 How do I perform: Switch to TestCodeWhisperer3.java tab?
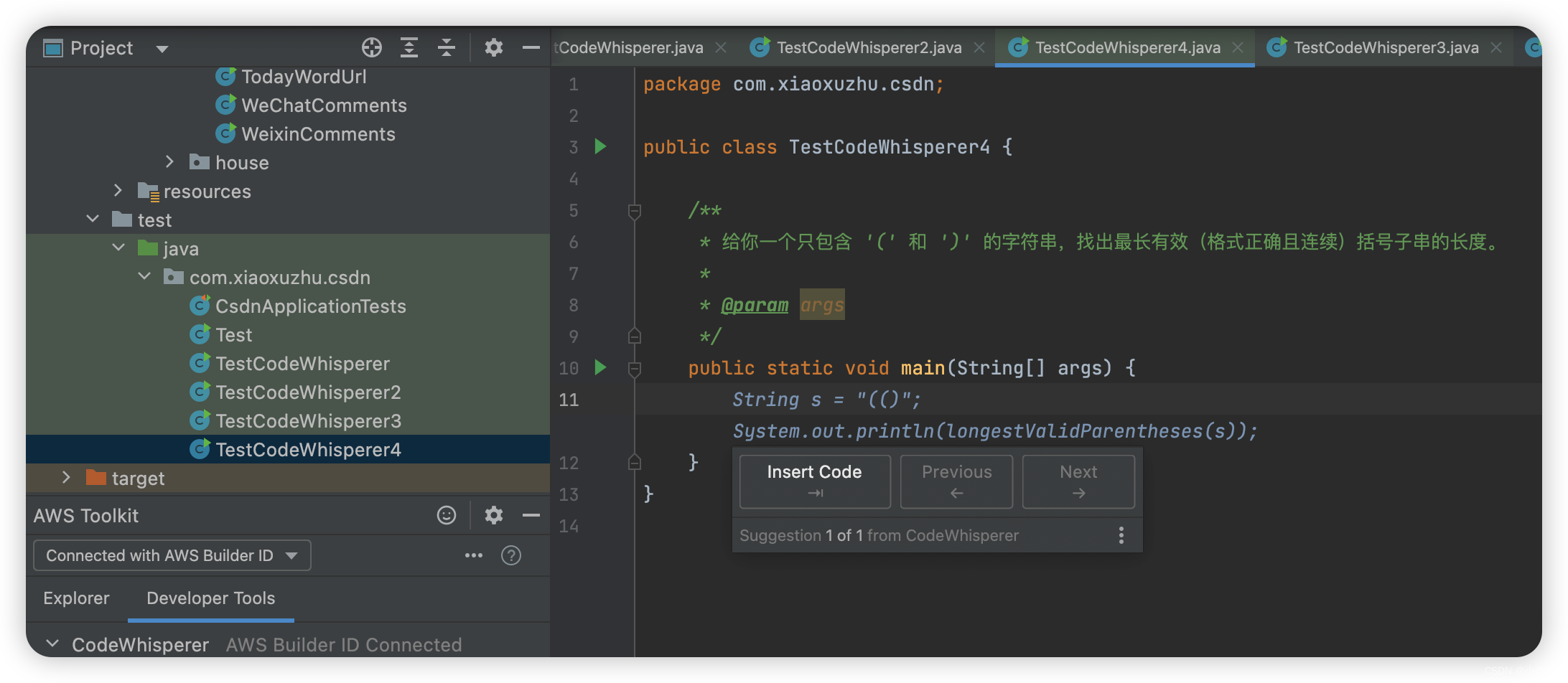pyautogui.click(x=1386, y=47)
